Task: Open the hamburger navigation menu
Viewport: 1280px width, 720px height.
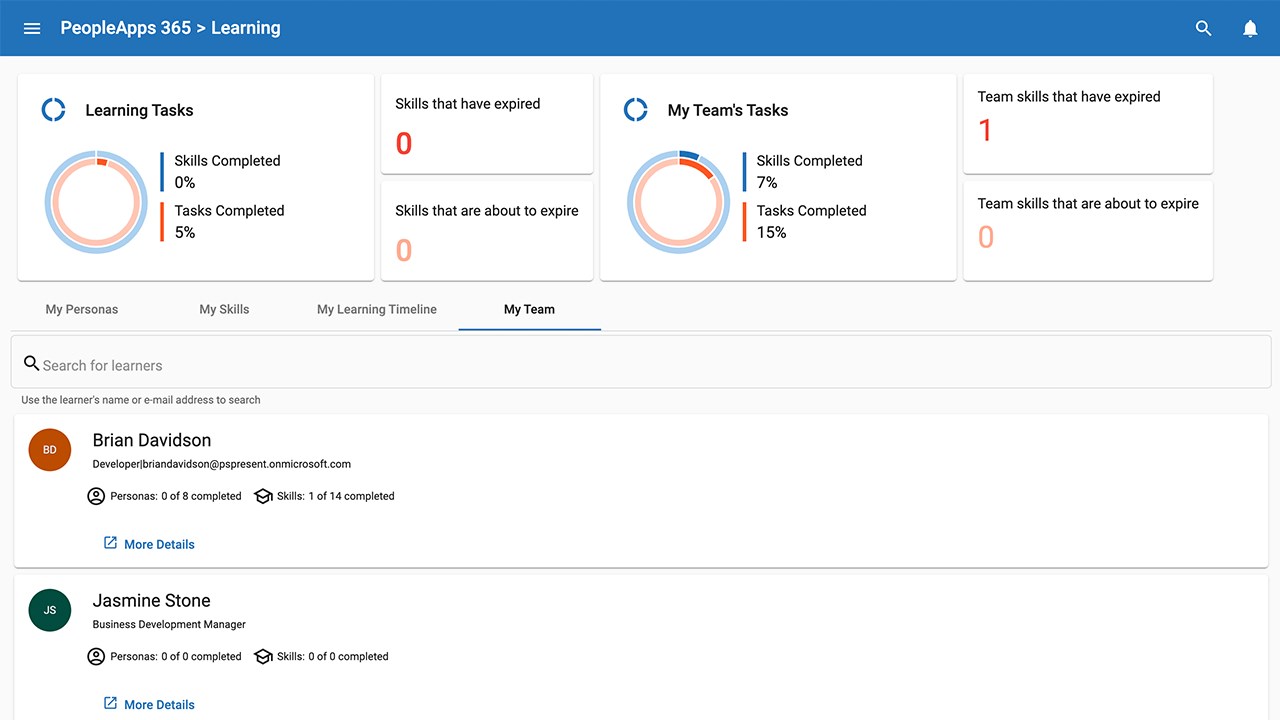Action: [x=32, y=28]
